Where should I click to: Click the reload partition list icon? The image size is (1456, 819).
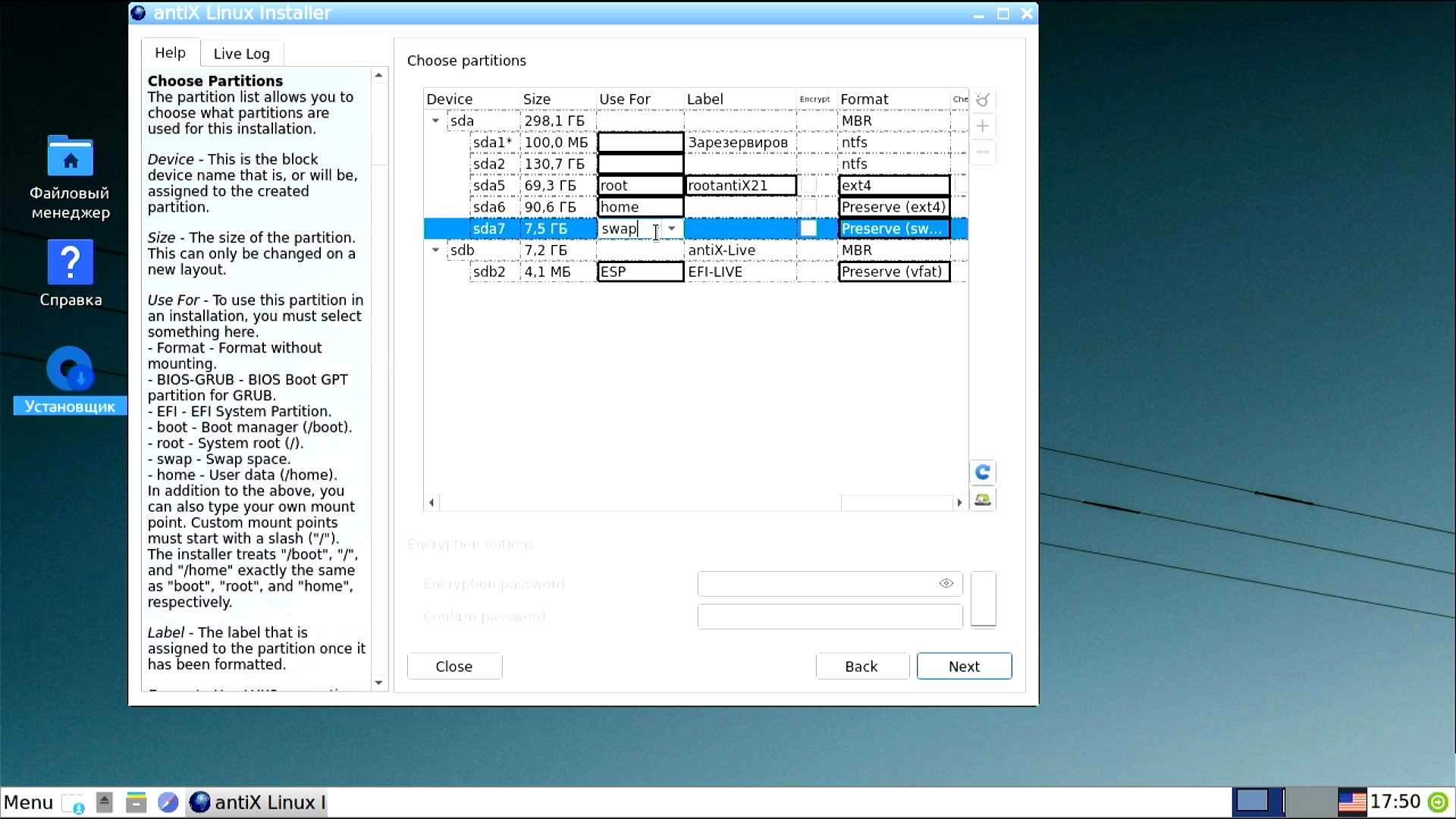983,472
